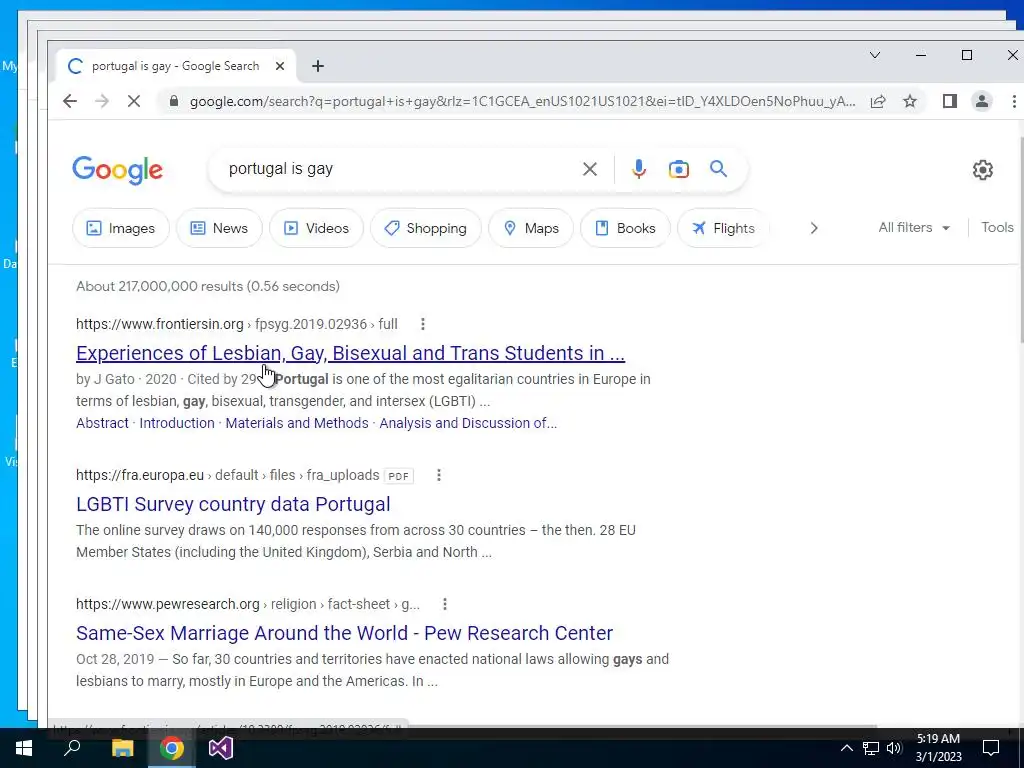Filter results by Flights
The image size is (1024, 768).
click(x=724, y=228)
